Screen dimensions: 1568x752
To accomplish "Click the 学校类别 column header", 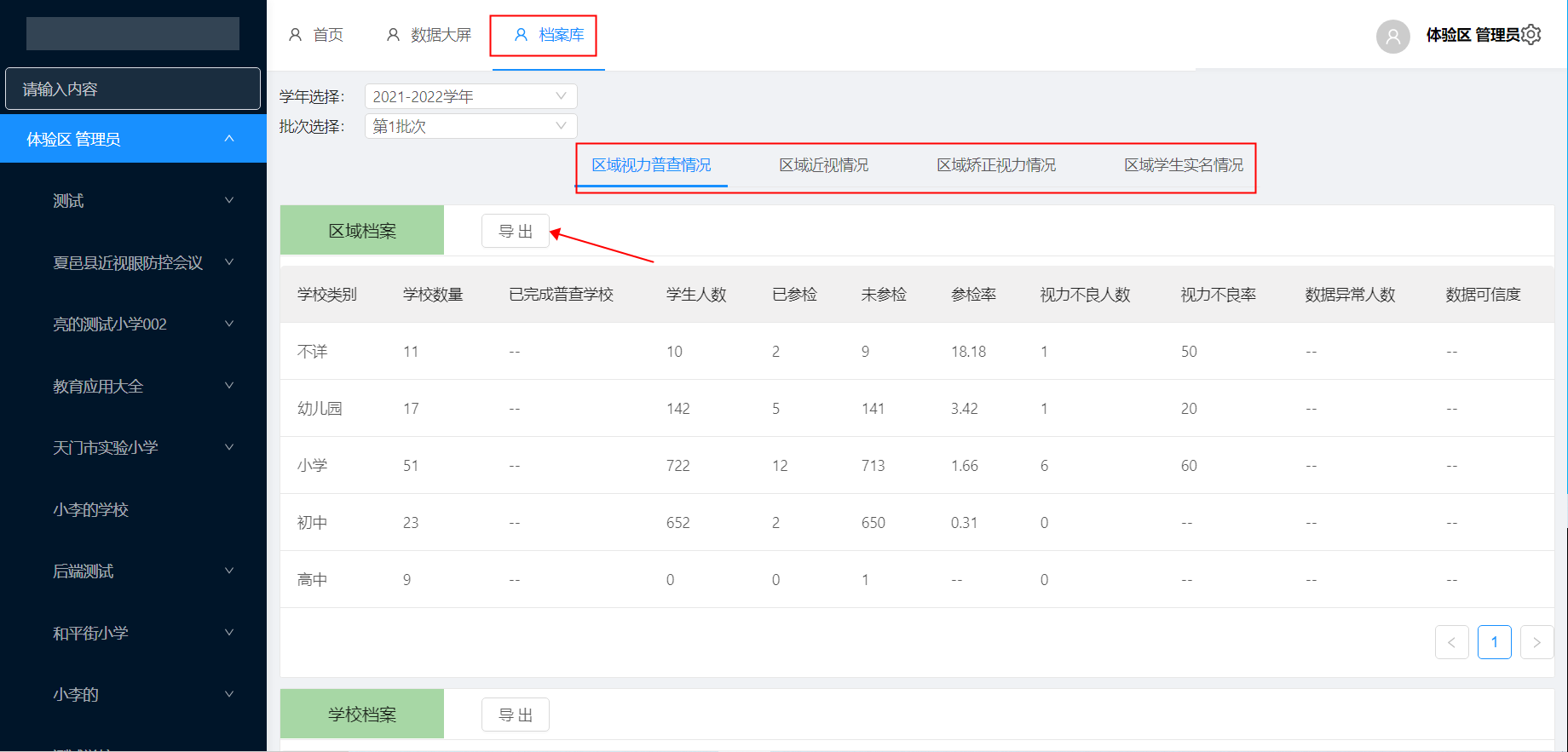I will 327,295.
